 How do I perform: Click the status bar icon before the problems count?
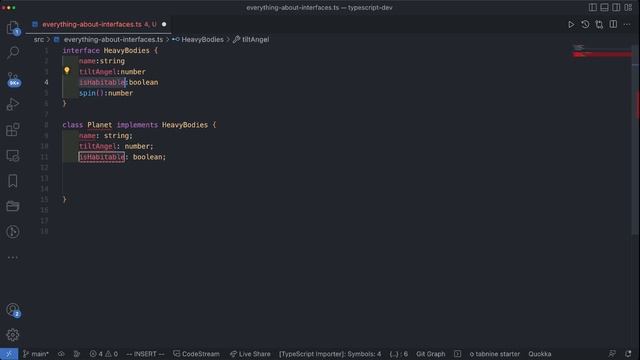[77, 354]
